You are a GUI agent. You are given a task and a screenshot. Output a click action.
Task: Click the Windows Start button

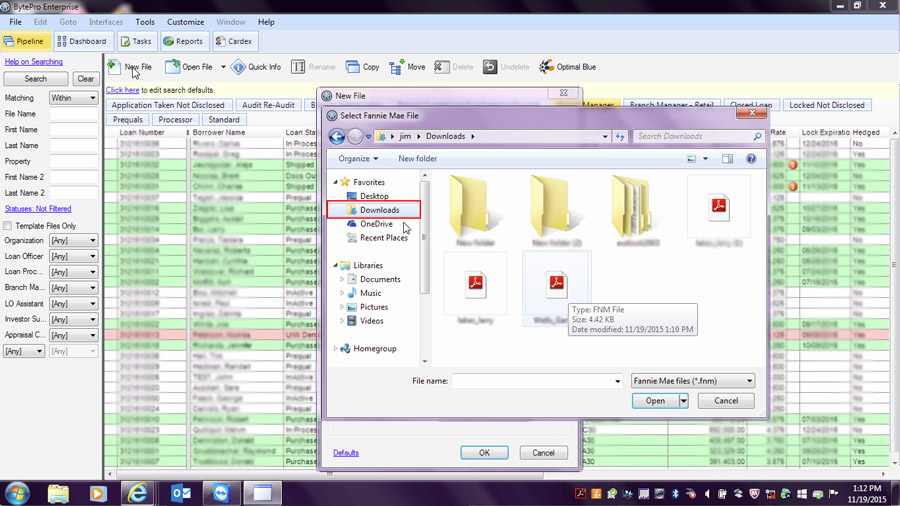pos(17,493)
